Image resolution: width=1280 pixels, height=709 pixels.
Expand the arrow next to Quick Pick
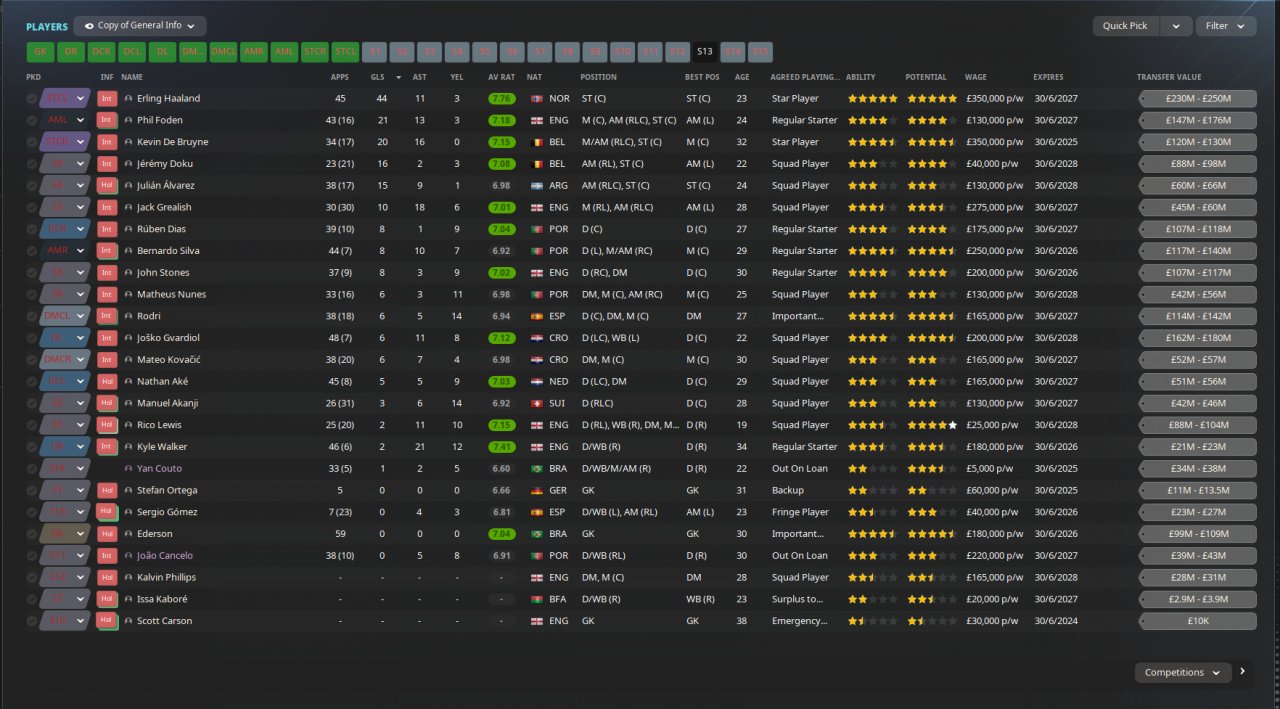click(x=1176, y=26)
